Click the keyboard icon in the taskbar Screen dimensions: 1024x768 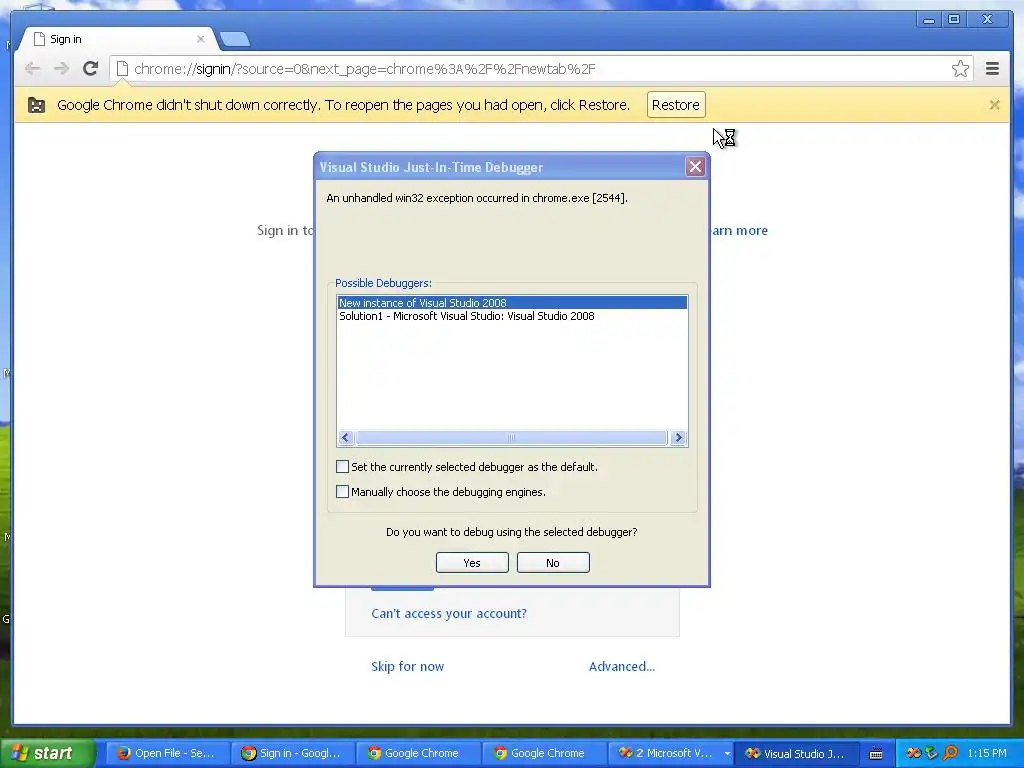pyautogui.click(x=876, y=754)
